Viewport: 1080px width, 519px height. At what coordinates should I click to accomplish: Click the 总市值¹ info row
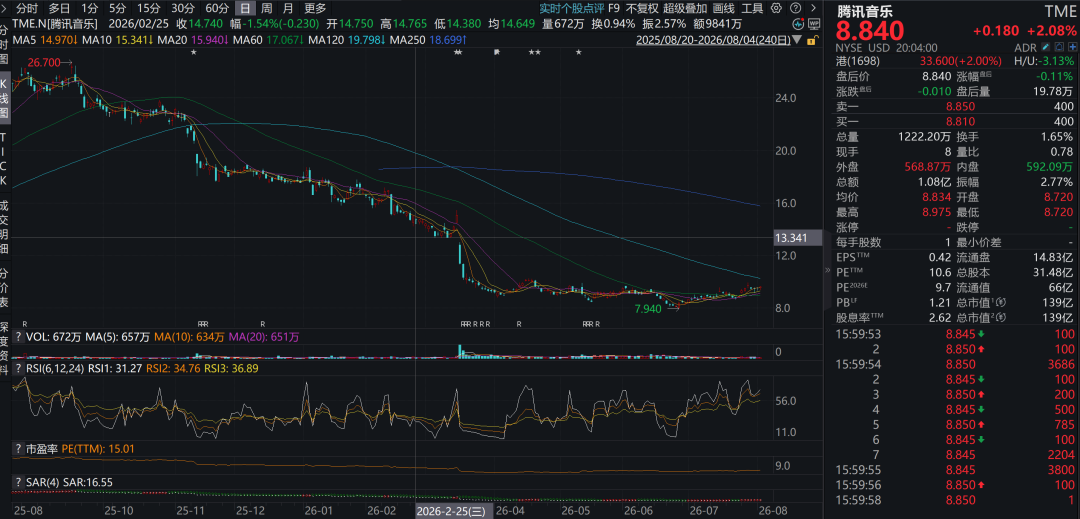click(x=1015, y=303)
